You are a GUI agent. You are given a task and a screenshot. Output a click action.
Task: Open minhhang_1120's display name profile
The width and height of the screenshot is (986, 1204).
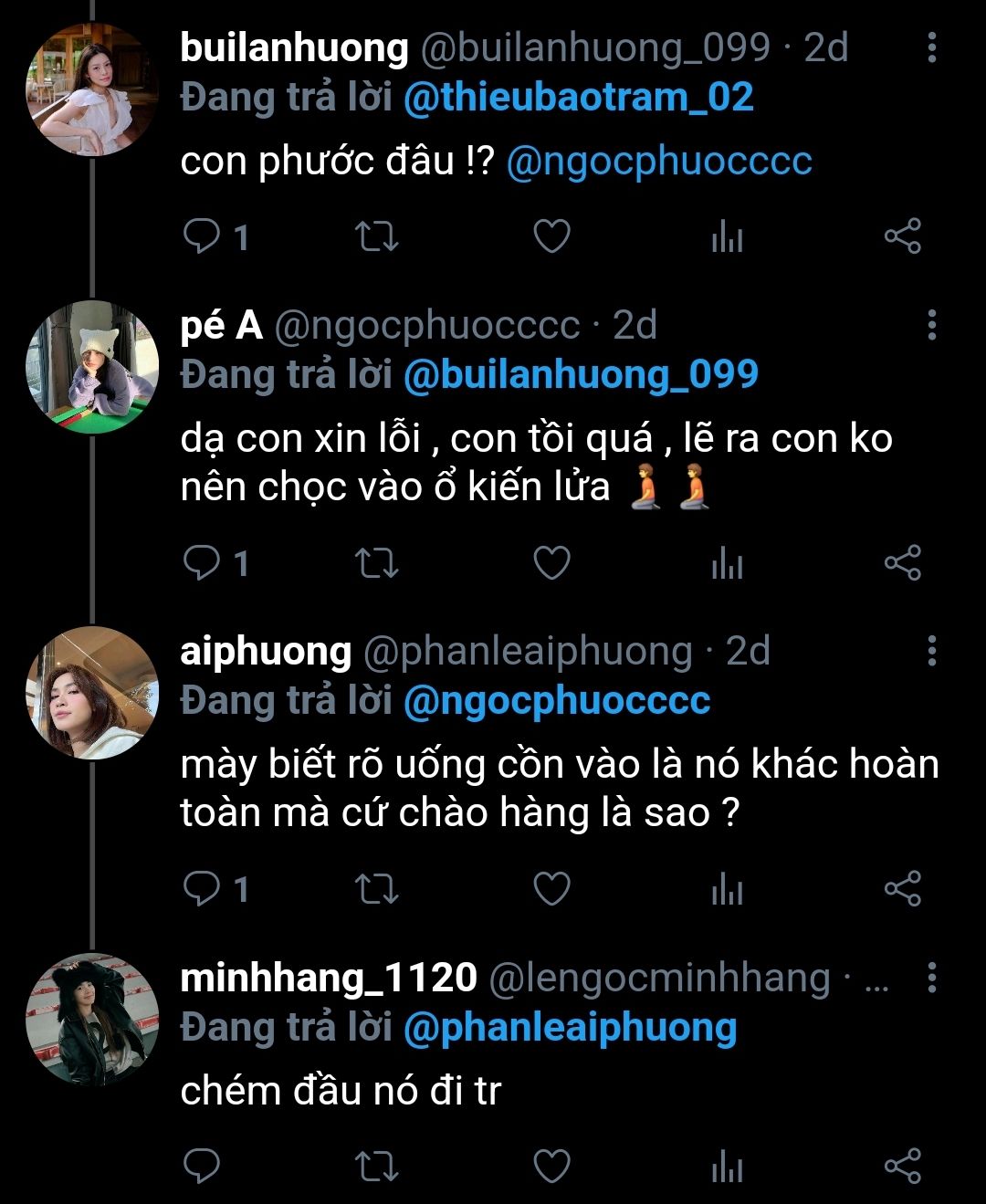pos(329,979)
